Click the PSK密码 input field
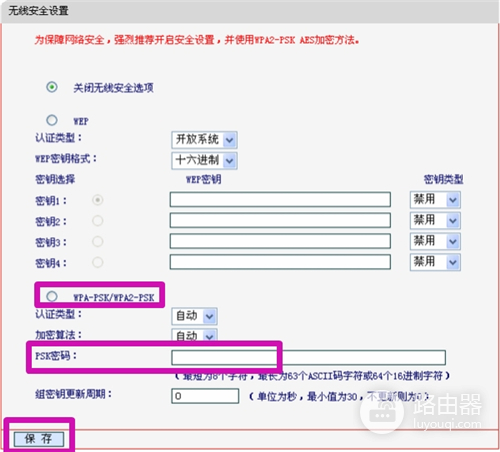 [308, 357]
